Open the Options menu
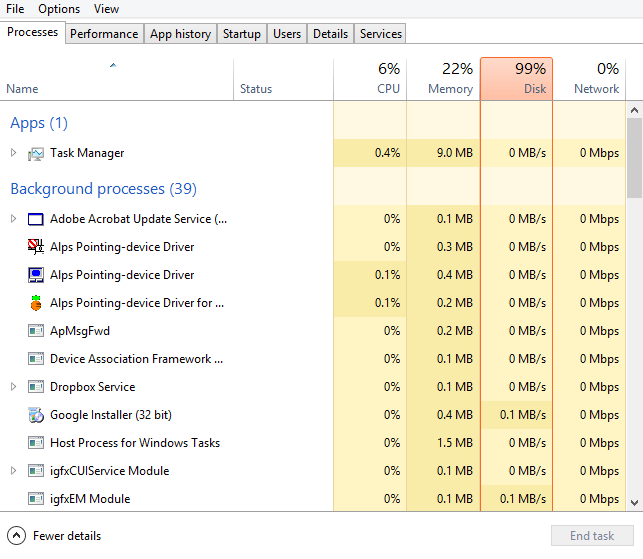Screen dimensions: 643x559 coord(59,9)
